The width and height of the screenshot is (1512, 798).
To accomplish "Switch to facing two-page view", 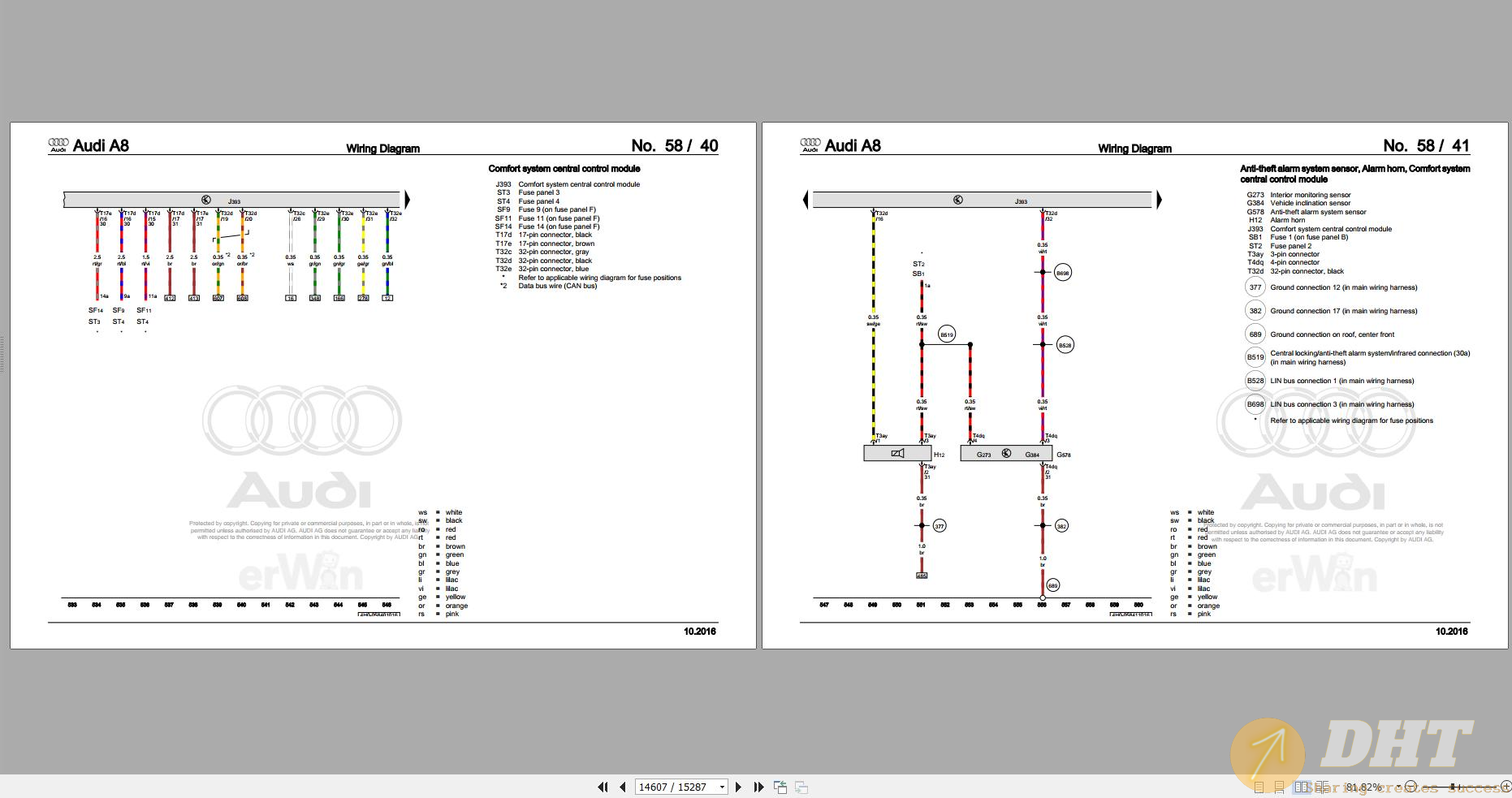I will pyautogui.click(x=1302, y=787).
